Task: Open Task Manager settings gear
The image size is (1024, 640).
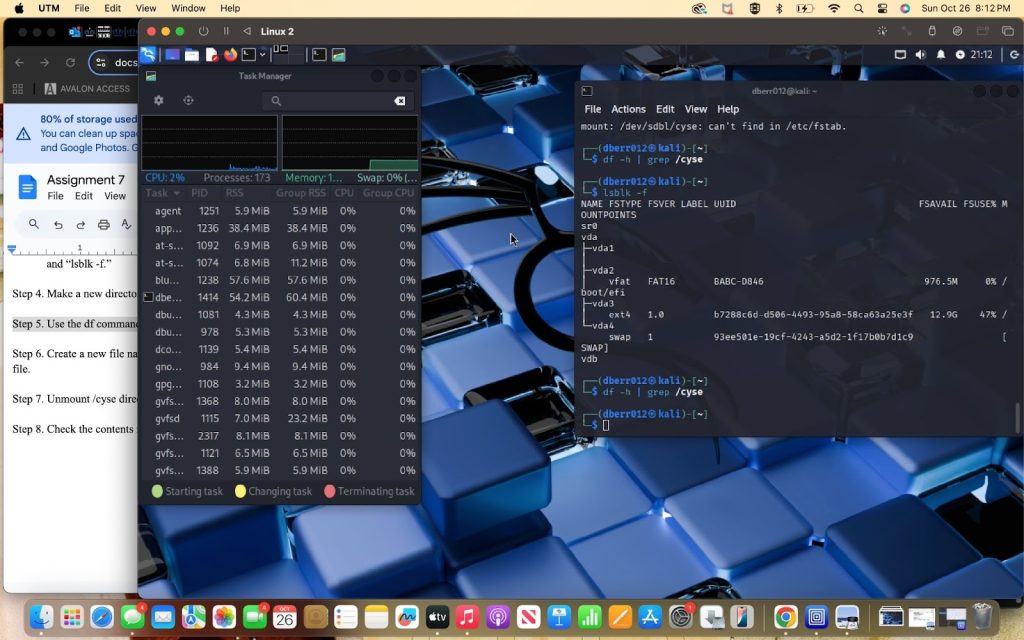Action: point(158,101)
